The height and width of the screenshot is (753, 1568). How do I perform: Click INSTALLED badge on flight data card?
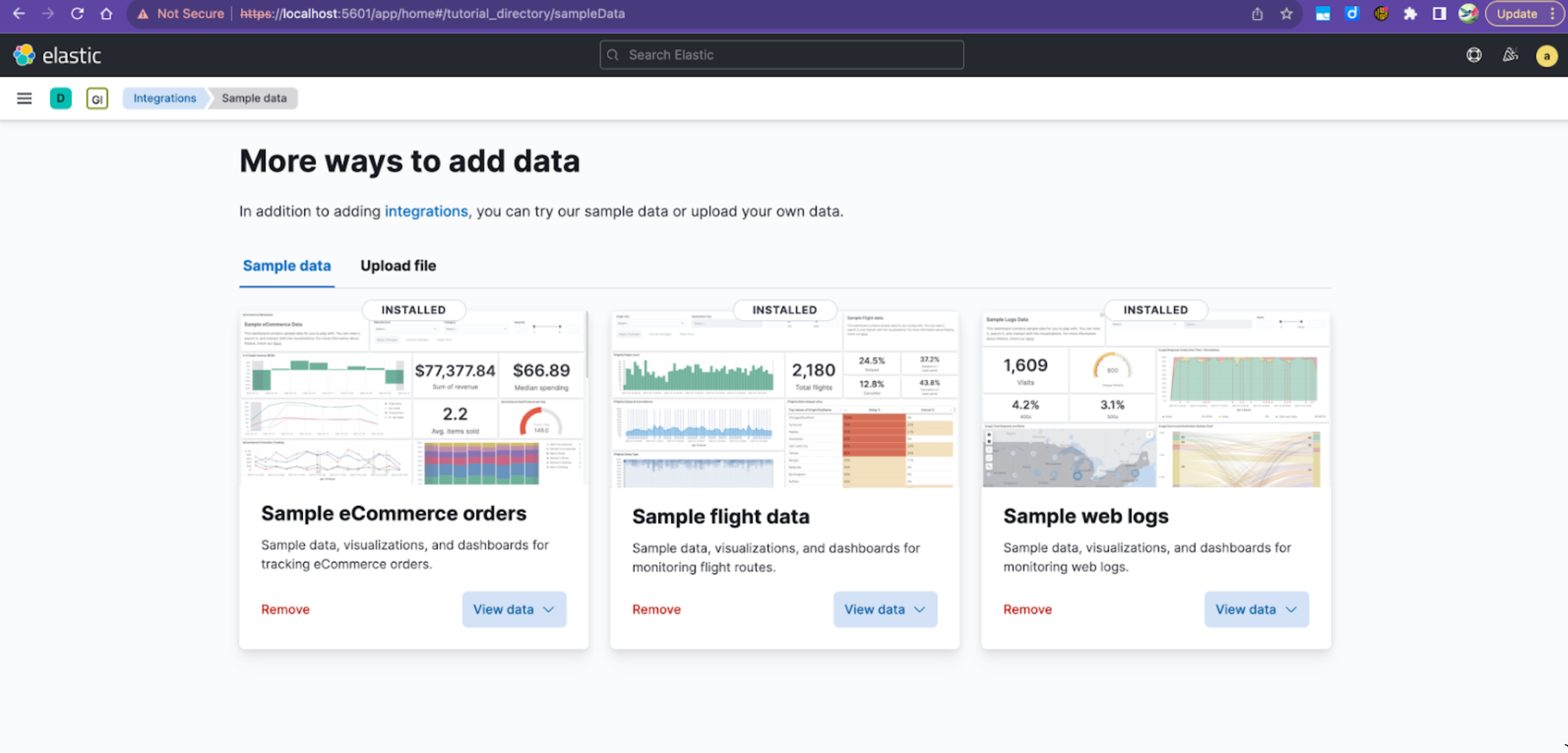(x=785, y=310)
